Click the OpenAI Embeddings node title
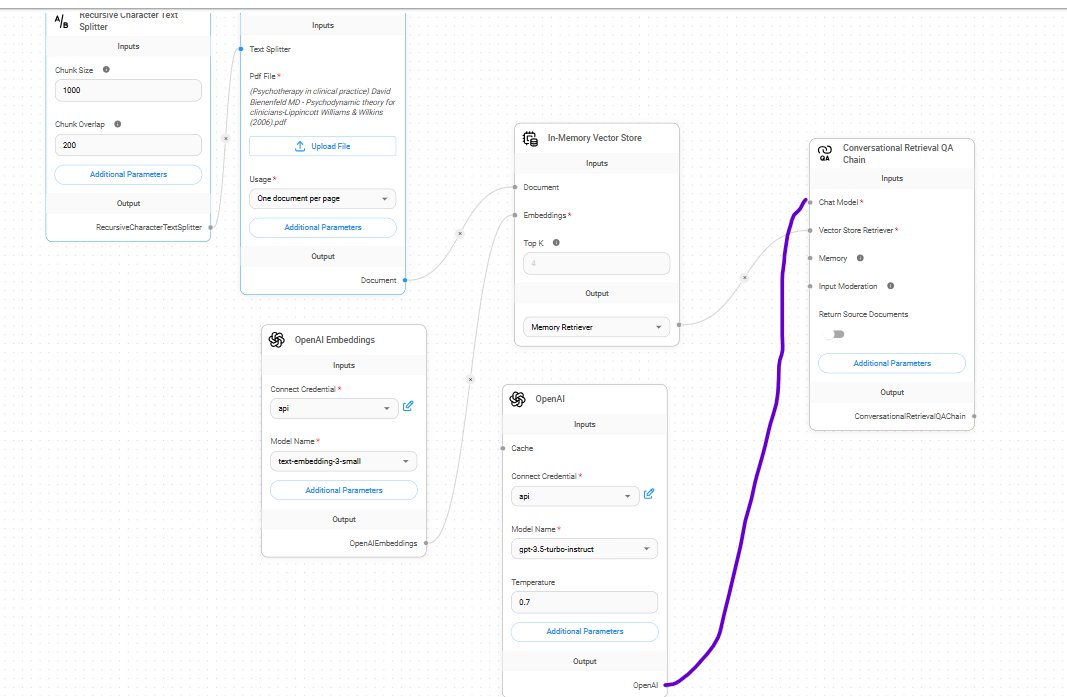1067x697 pixels. [x=334, y=340]
